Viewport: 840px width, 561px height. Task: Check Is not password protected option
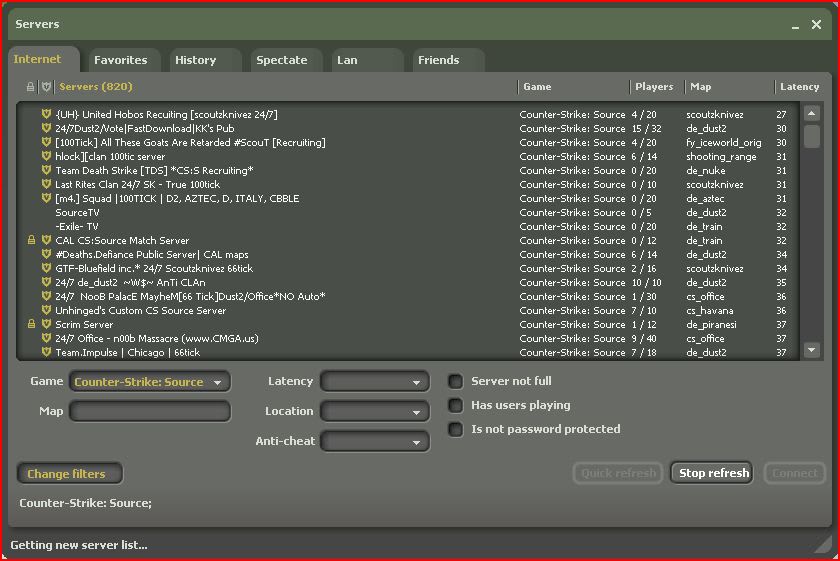(455, 430)
